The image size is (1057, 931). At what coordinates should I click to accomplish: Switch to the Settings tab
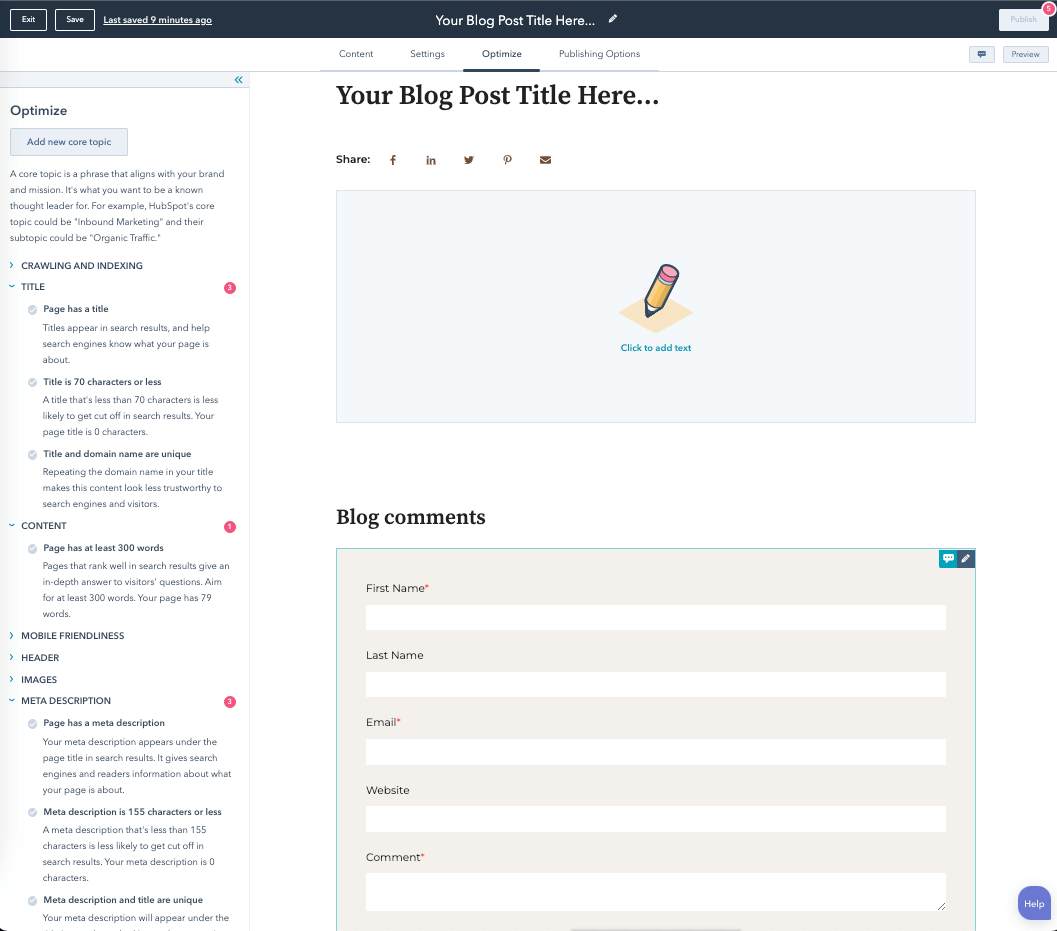click(x=427, y=54)
